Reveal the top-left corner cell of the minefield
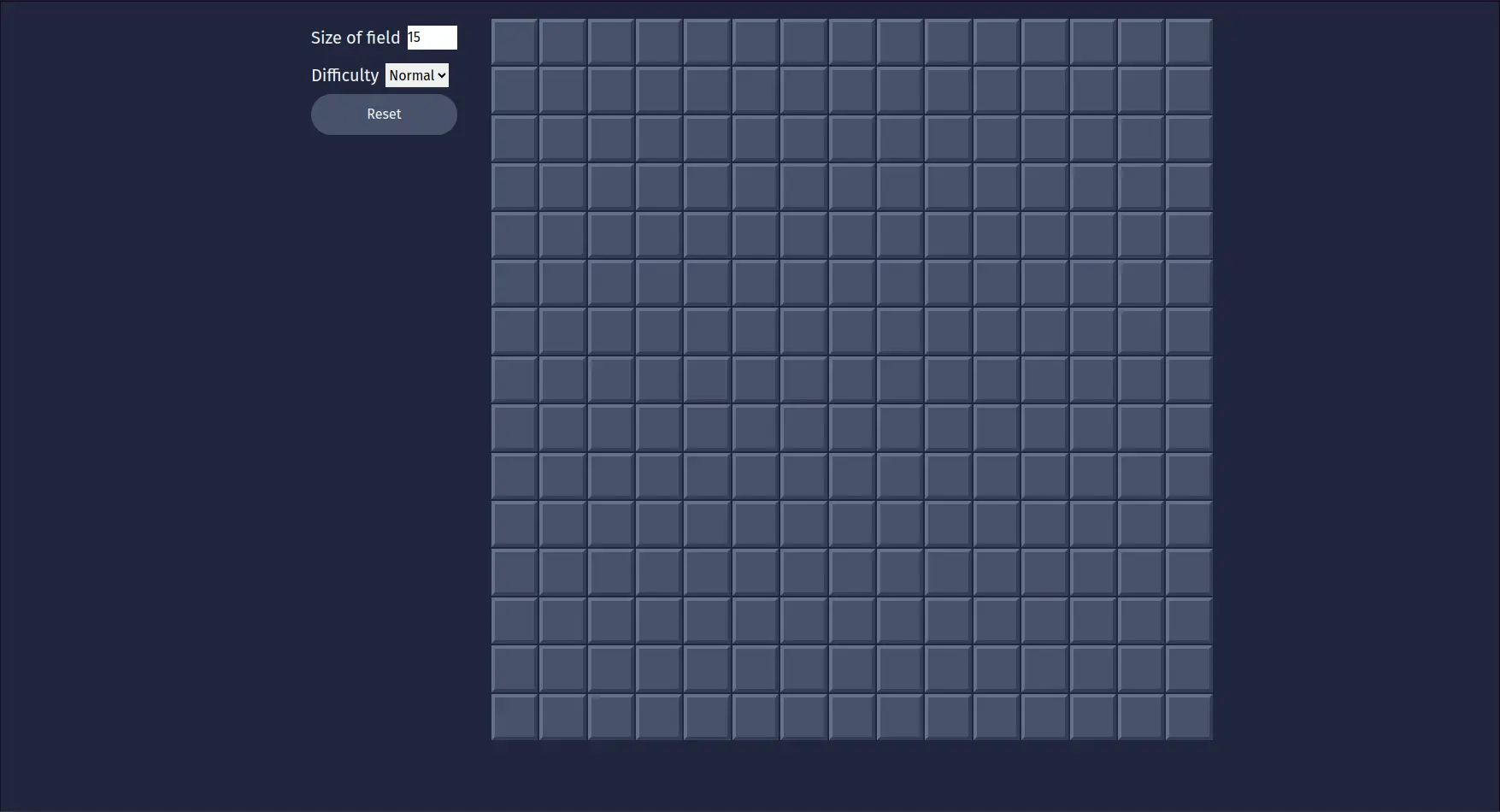 515,42
